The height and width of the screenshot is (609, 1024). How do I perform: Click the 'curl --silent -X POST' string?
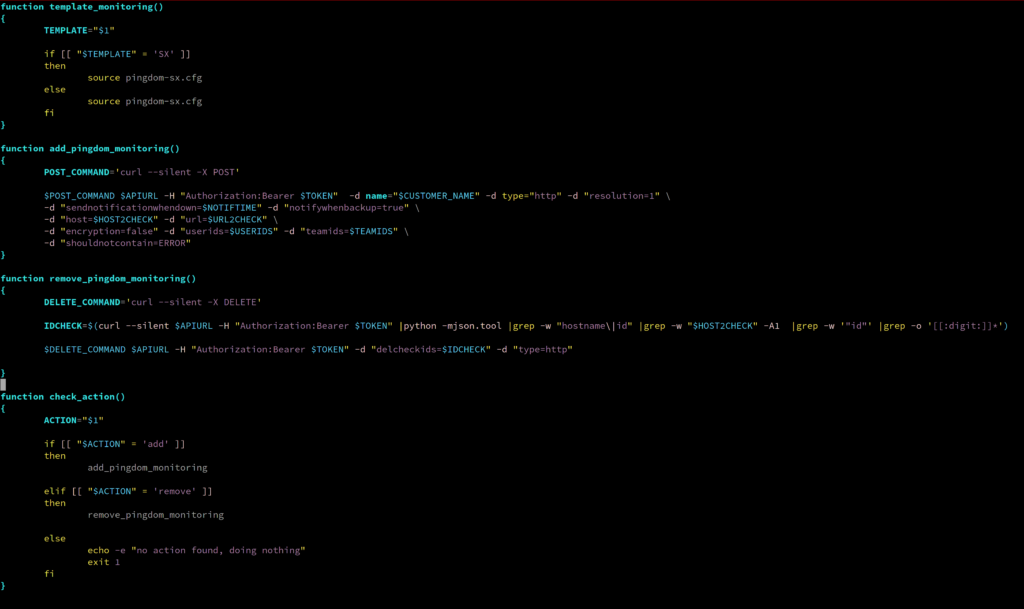pyautogui.click(x=178, y=172)
